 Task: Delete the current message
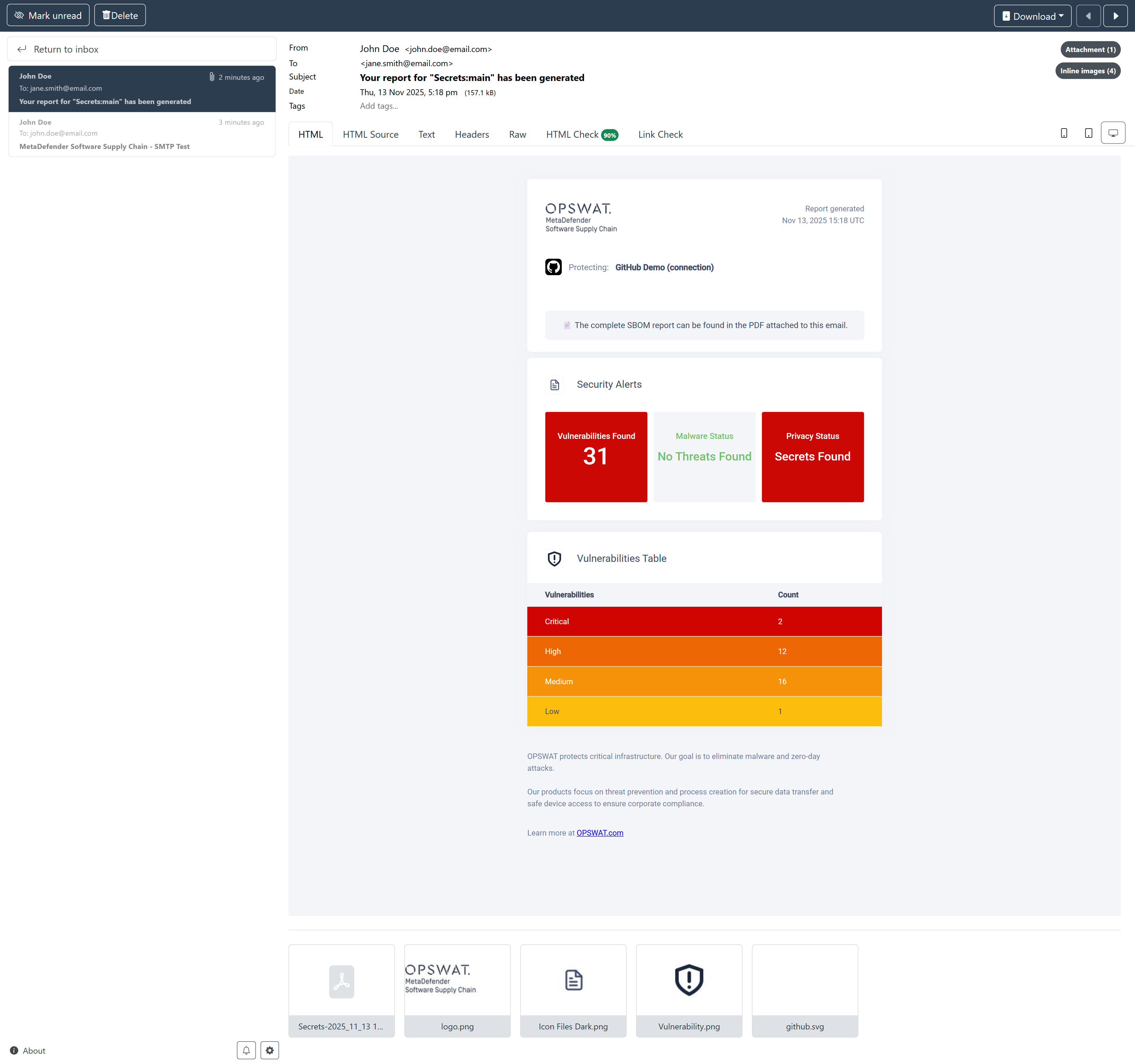click(x=120, y=15)
